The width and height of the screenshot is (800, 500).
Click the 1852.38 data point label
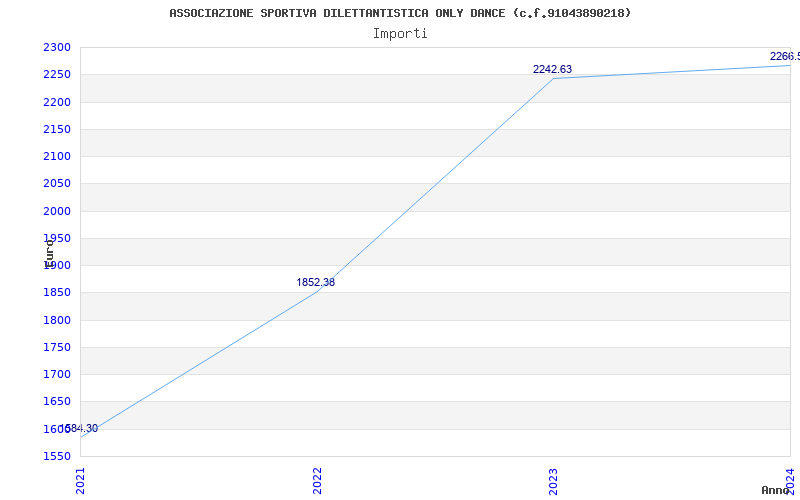click(316, 282)
